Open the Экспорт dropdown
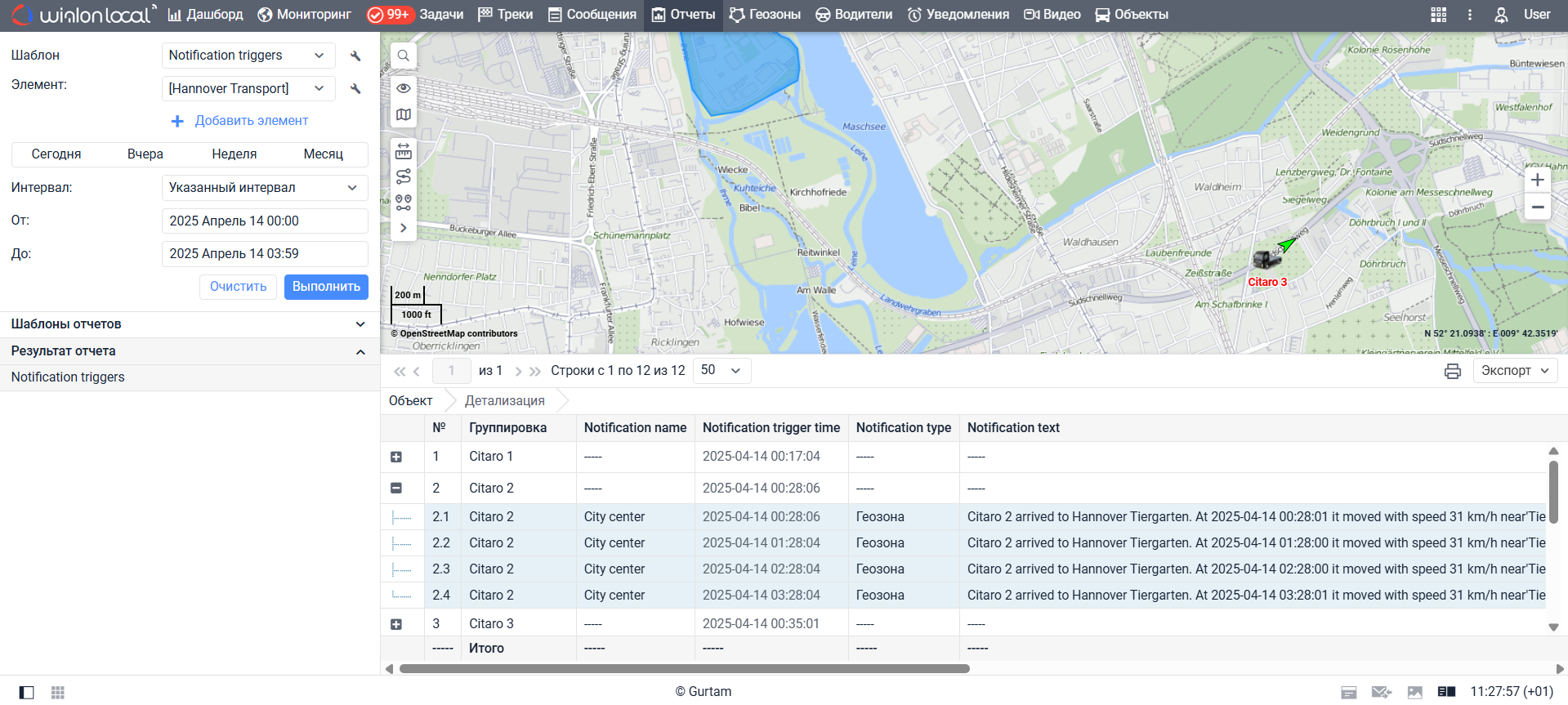 tap(1514, 371)
